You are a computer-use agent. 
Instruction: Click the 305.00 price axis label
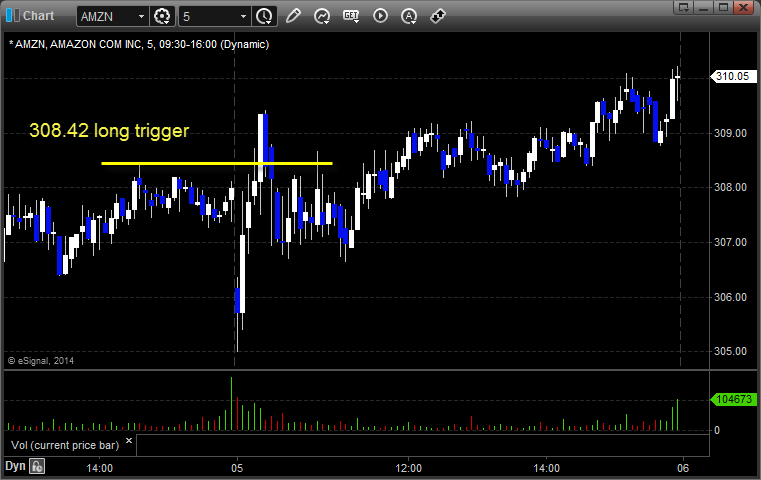[730, 351]
